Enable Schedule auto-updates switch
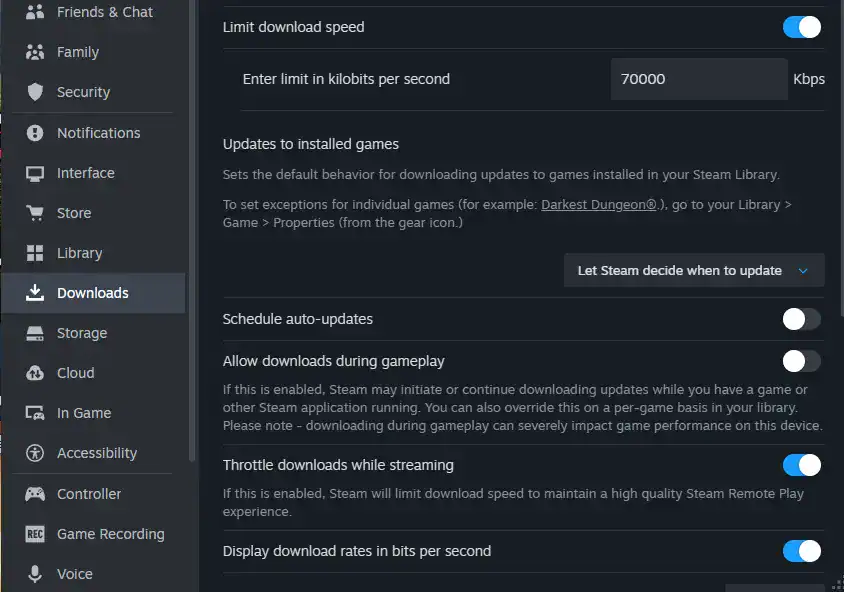The width and height of the screenshot is (844, 592). point(801,319)
